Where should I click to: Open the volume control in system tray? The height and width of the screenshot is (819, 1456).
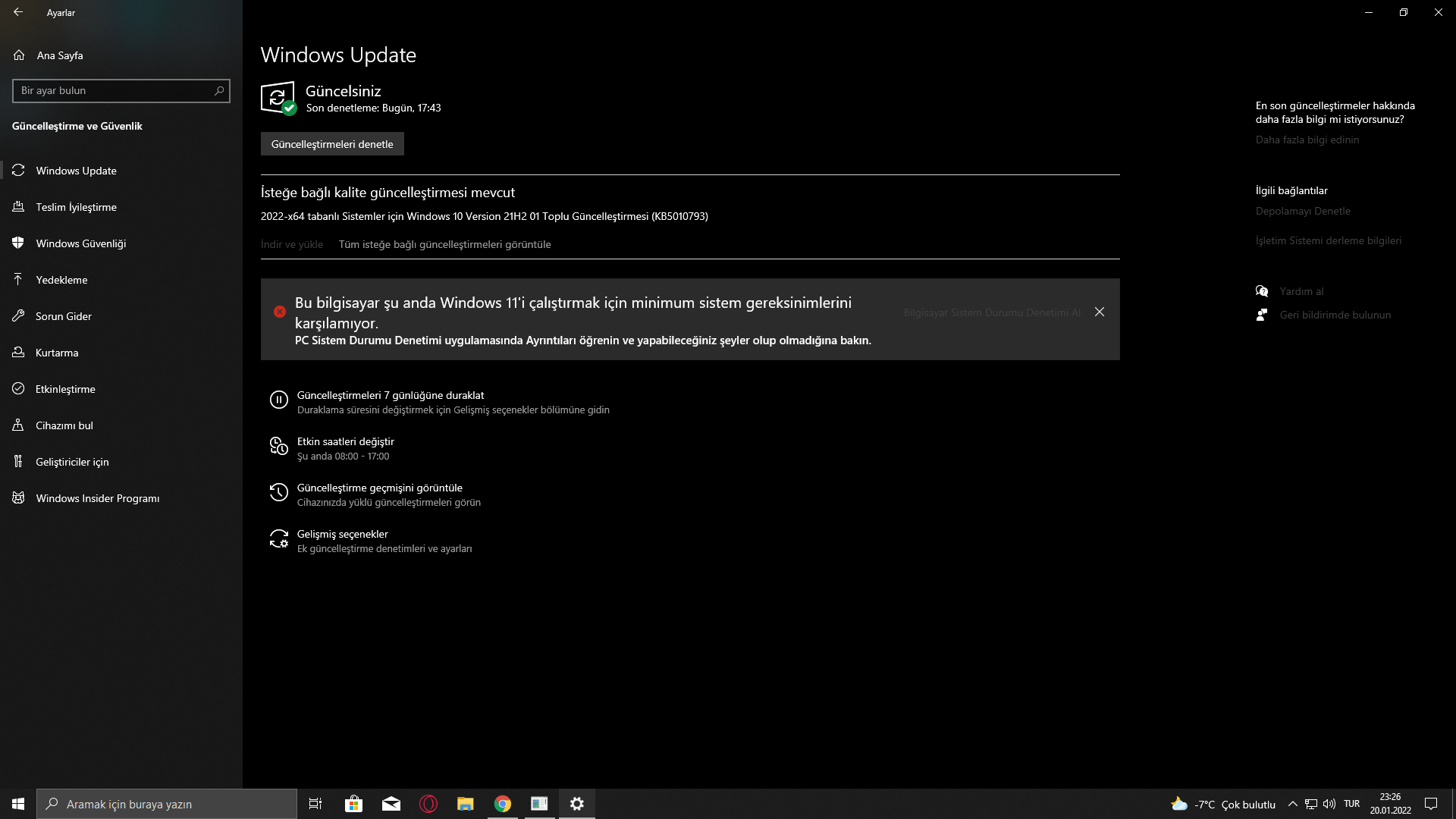(1329, 804)
